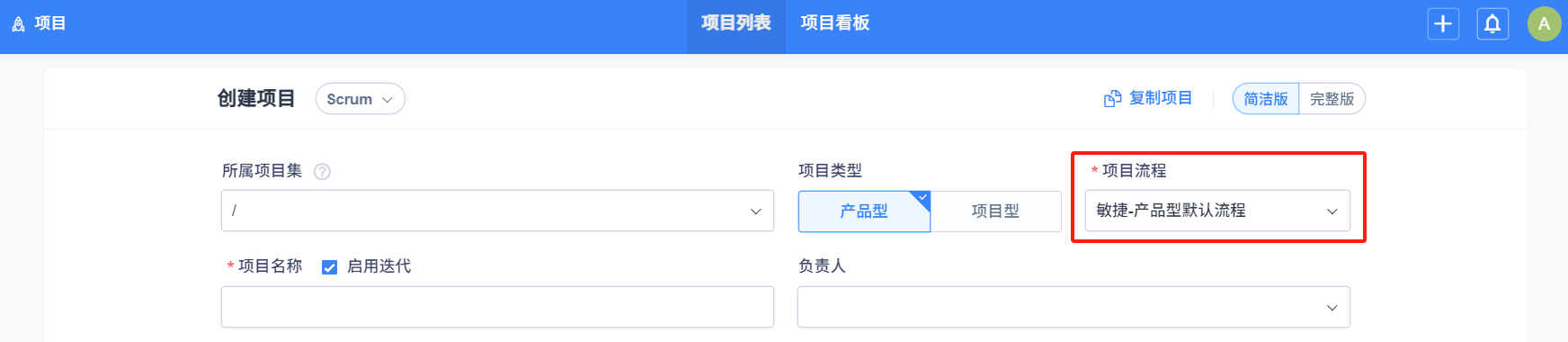Click the 复制项目 link
Screen dimensions: 1568x342
point(1160,98)
